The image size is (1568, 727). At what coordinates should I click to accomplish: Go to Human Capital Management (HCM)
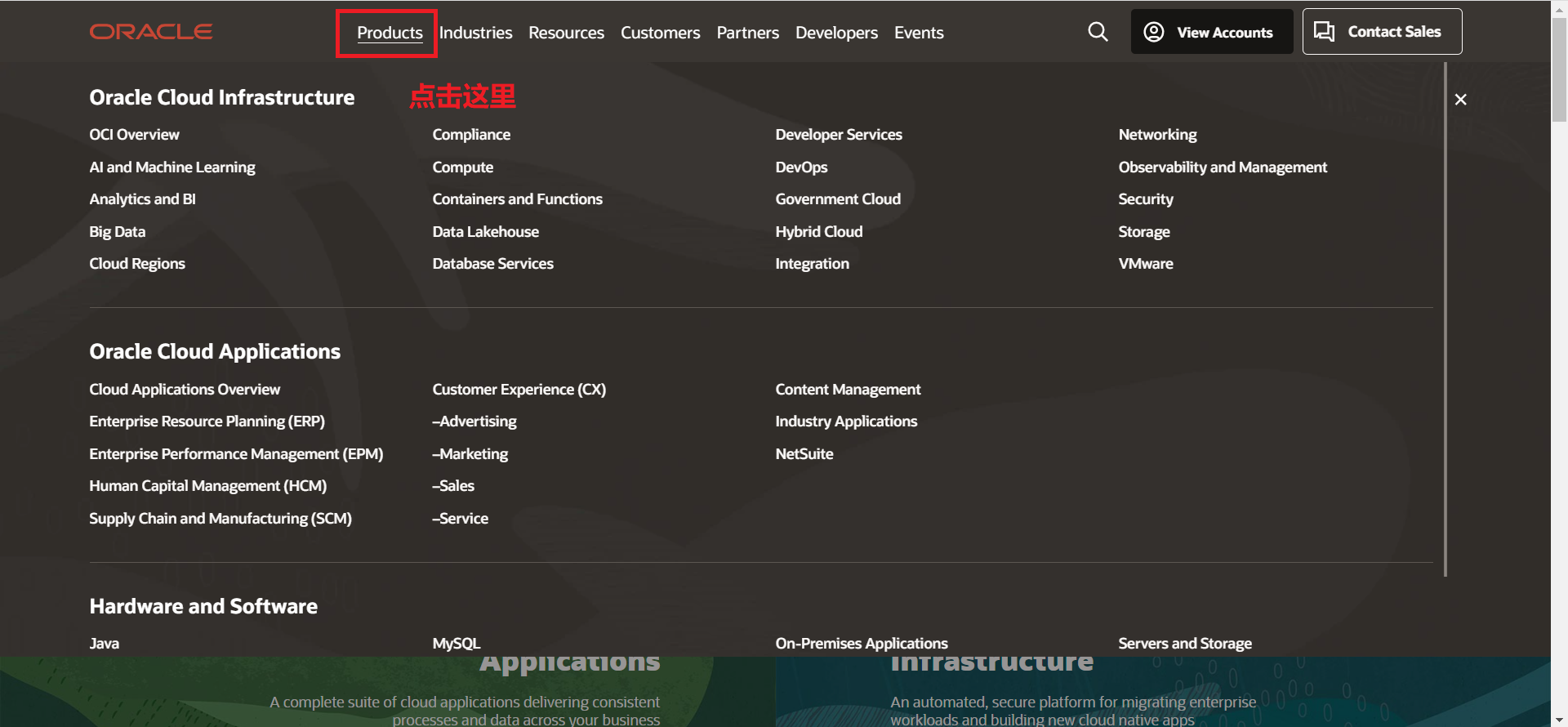tap(208, 486)
